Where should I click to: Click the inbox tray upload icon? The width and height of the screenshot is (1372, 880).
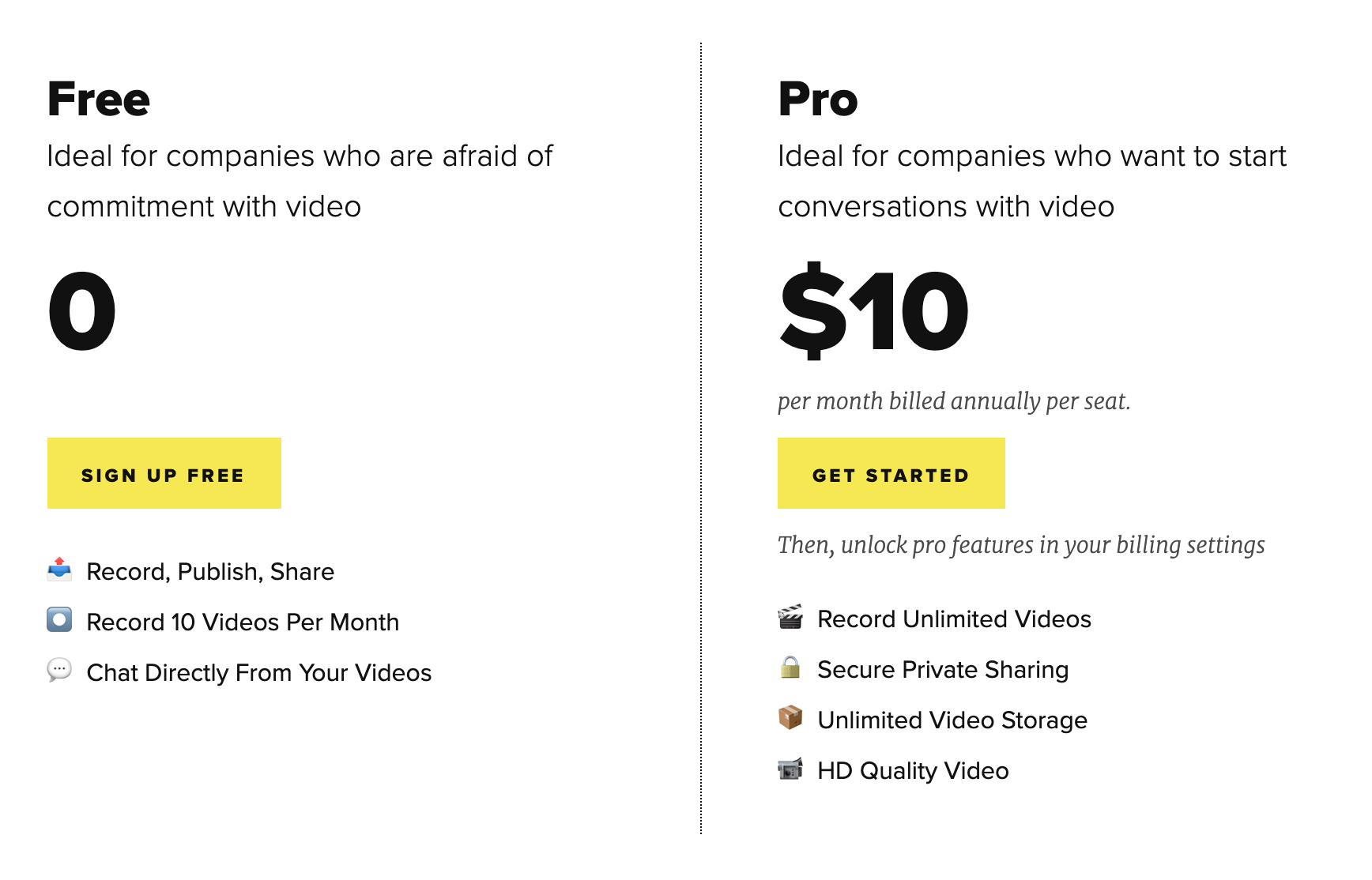(59, 570)
